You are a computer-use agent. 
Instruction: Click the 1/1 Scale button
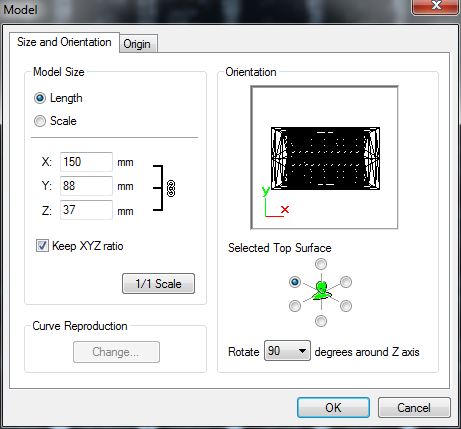click(x=158, y=284)
